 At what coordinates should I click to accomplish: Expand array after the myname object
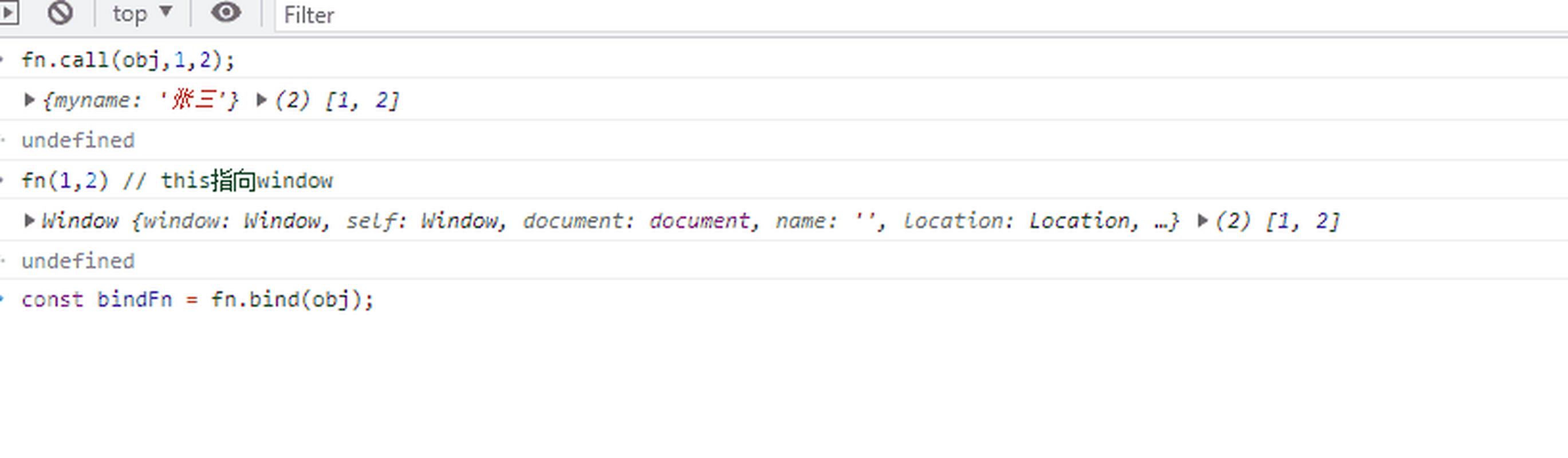tap(261, 100)
